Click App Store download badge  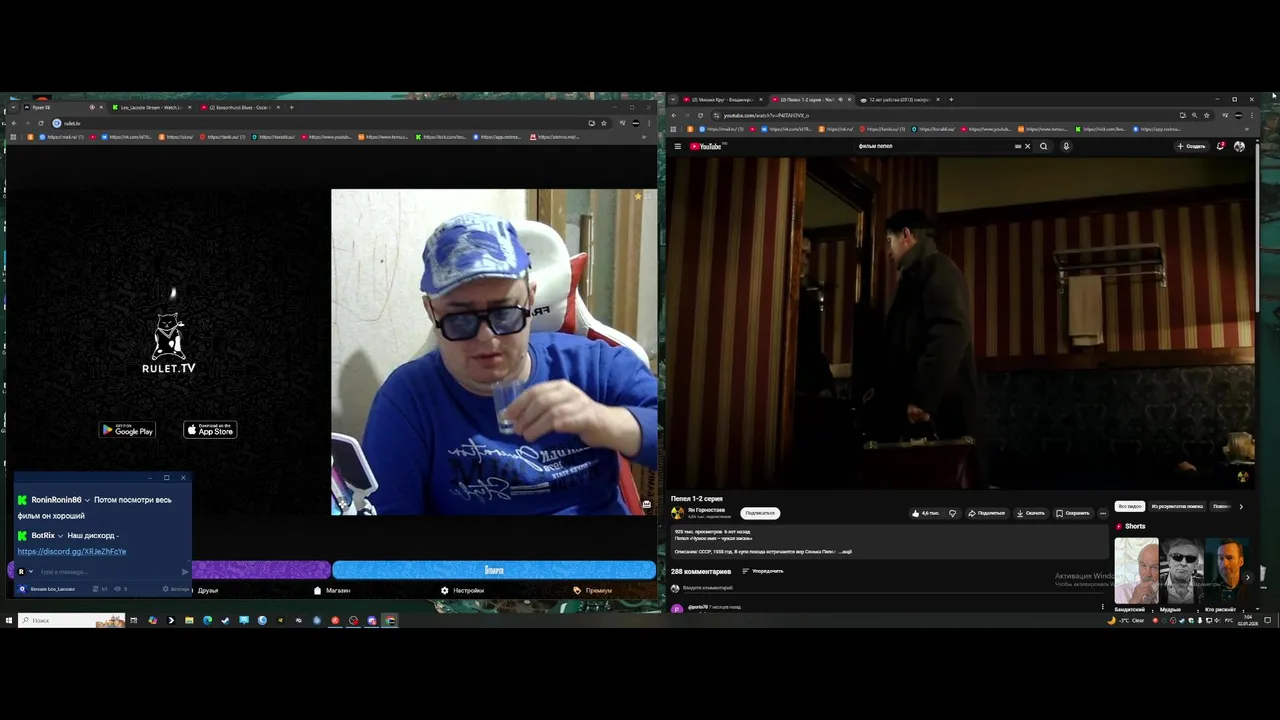point(210,430)
